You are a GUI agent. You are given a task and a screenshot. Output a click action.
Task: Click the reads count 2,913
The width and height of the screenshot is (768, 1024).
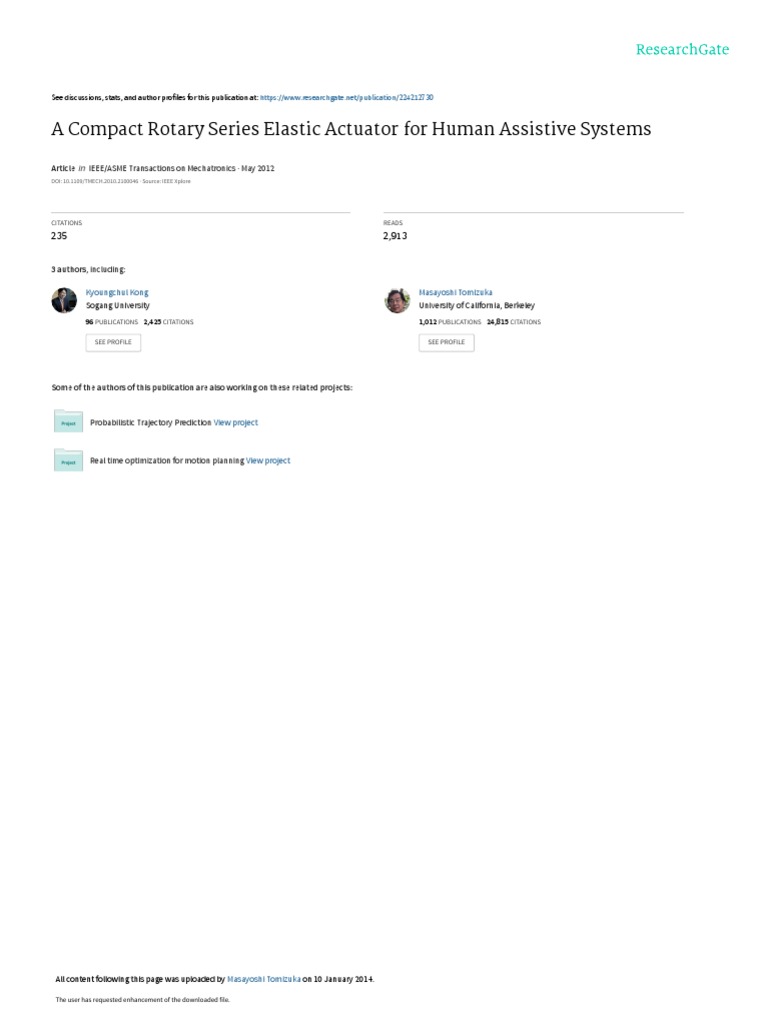click(395, 236)
